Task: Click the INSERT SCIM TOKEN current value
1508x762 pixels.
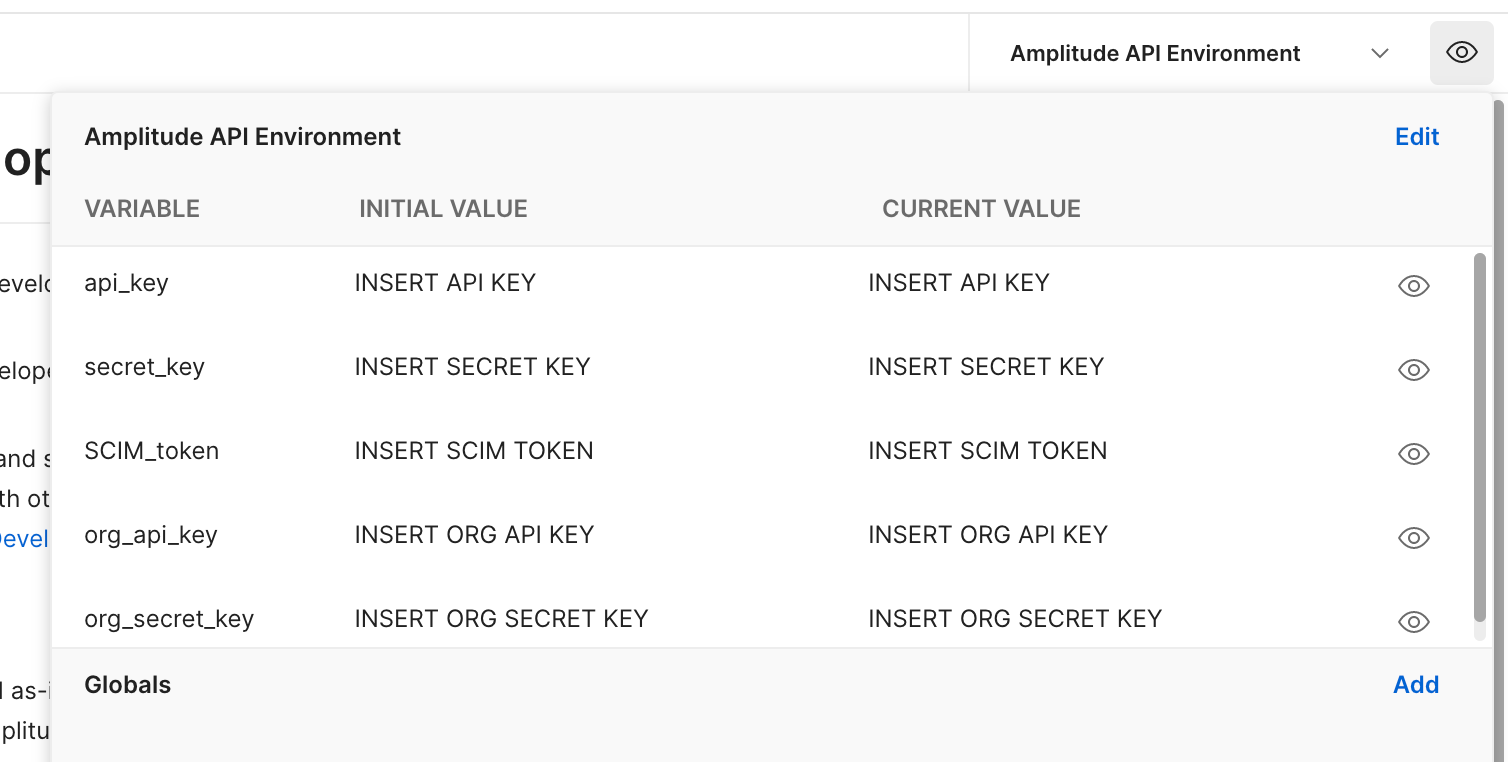Action: (988, 451)
